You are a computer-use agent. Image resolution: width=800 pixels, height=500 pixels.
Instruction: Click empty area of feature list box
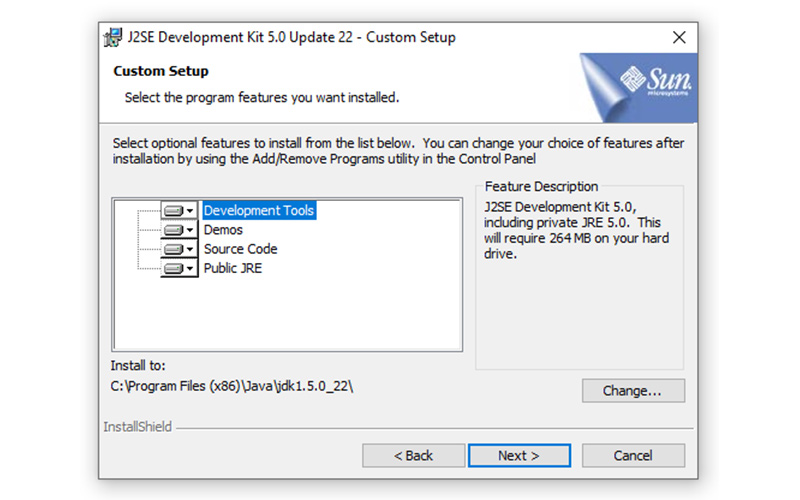point(306,311)
